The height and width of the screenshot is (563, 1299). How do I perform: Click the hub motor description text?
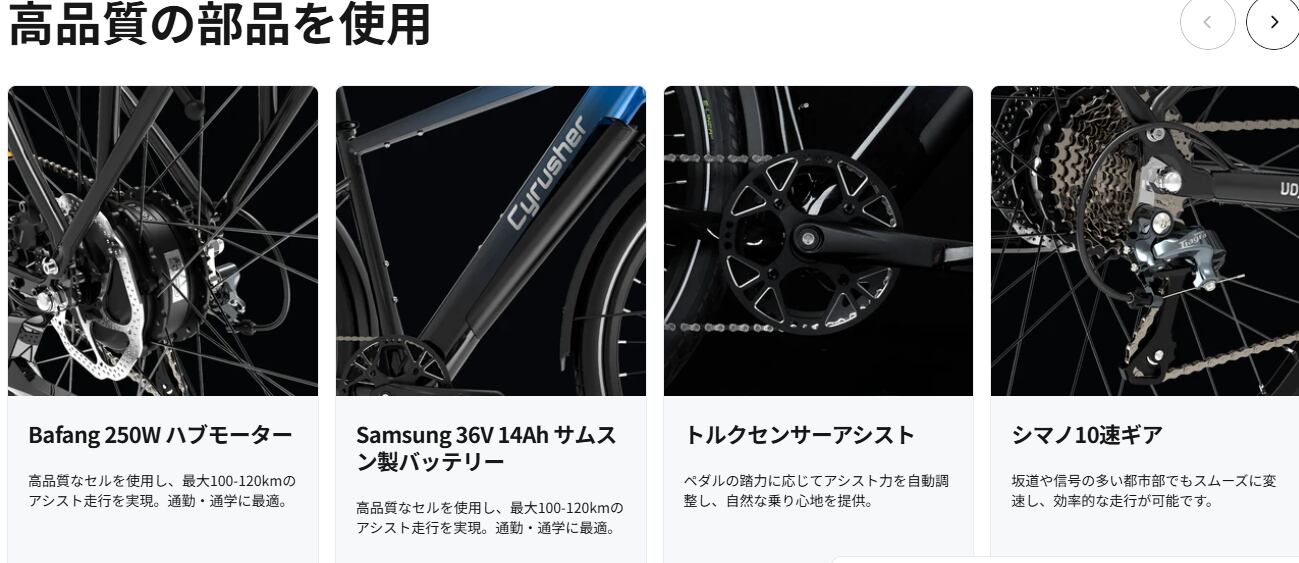tap(162, 491)
